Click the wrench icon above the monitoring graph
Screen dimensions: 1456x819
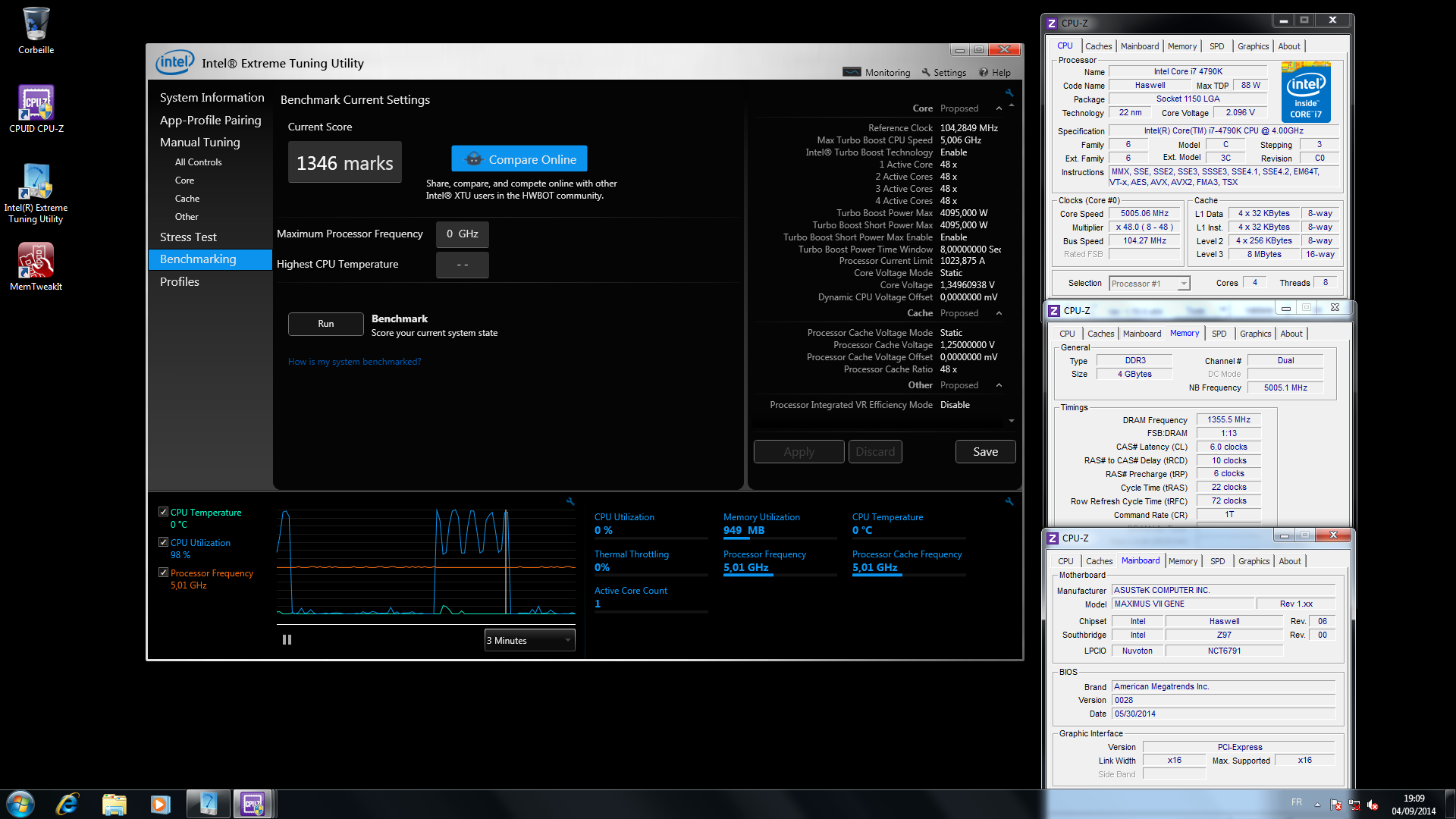[x=570, y=501]
